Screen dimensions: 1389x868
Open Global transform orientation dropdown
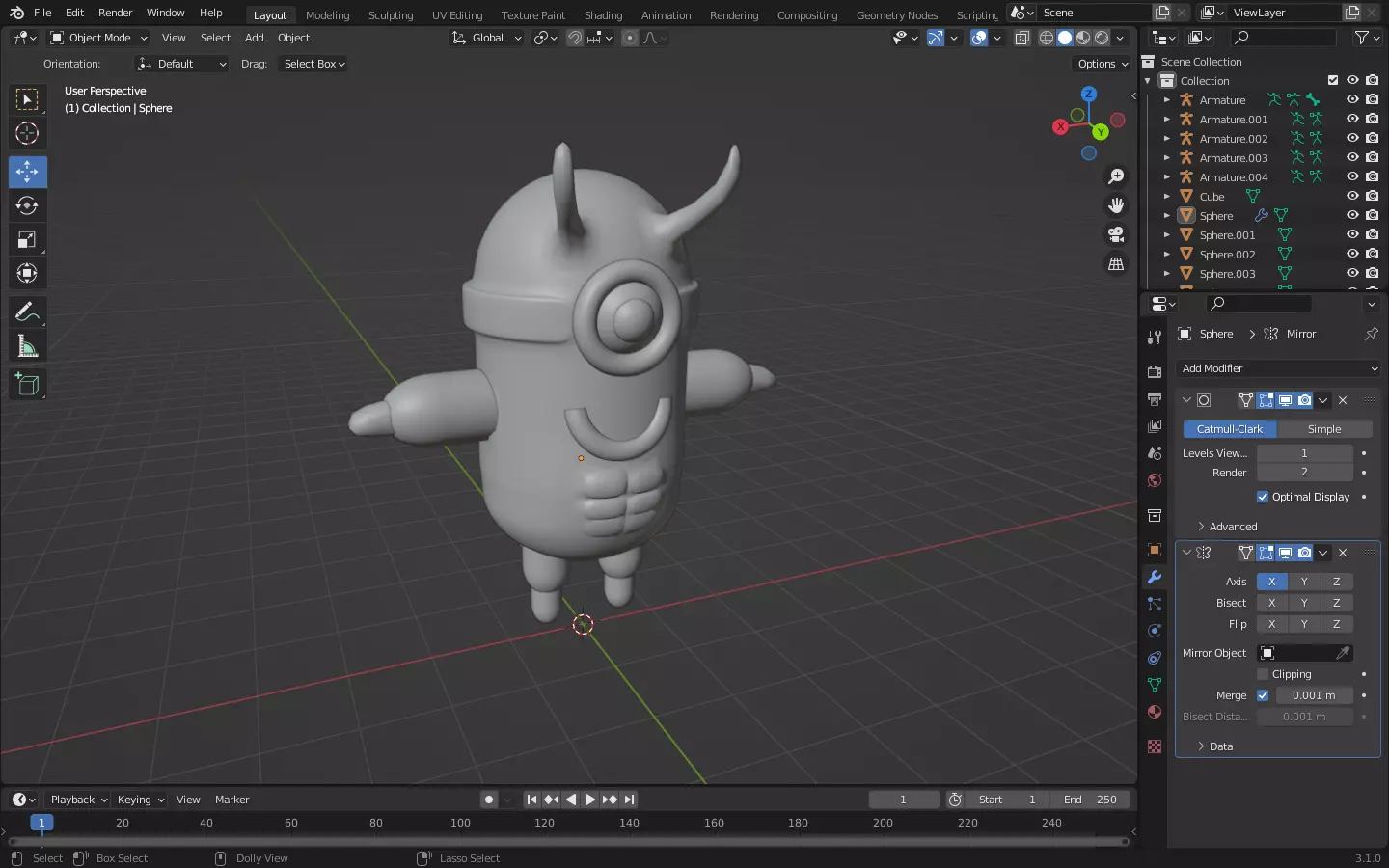click(486, 38)
